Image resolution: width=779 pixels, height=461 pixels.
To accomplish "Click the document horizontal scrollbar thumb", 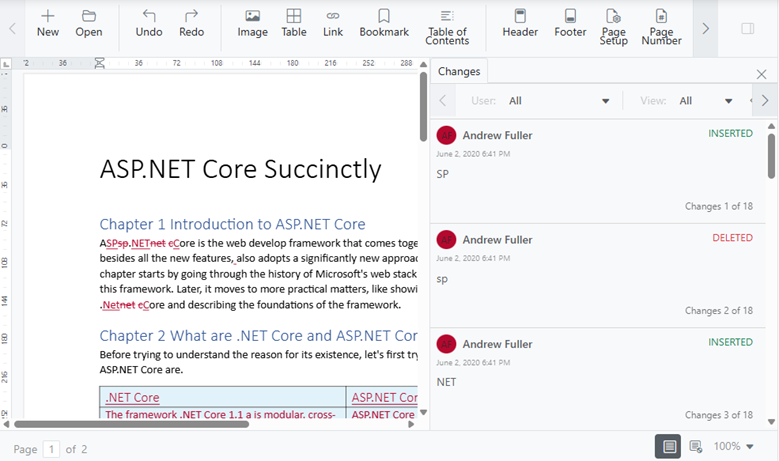I will tap(131, 424).
